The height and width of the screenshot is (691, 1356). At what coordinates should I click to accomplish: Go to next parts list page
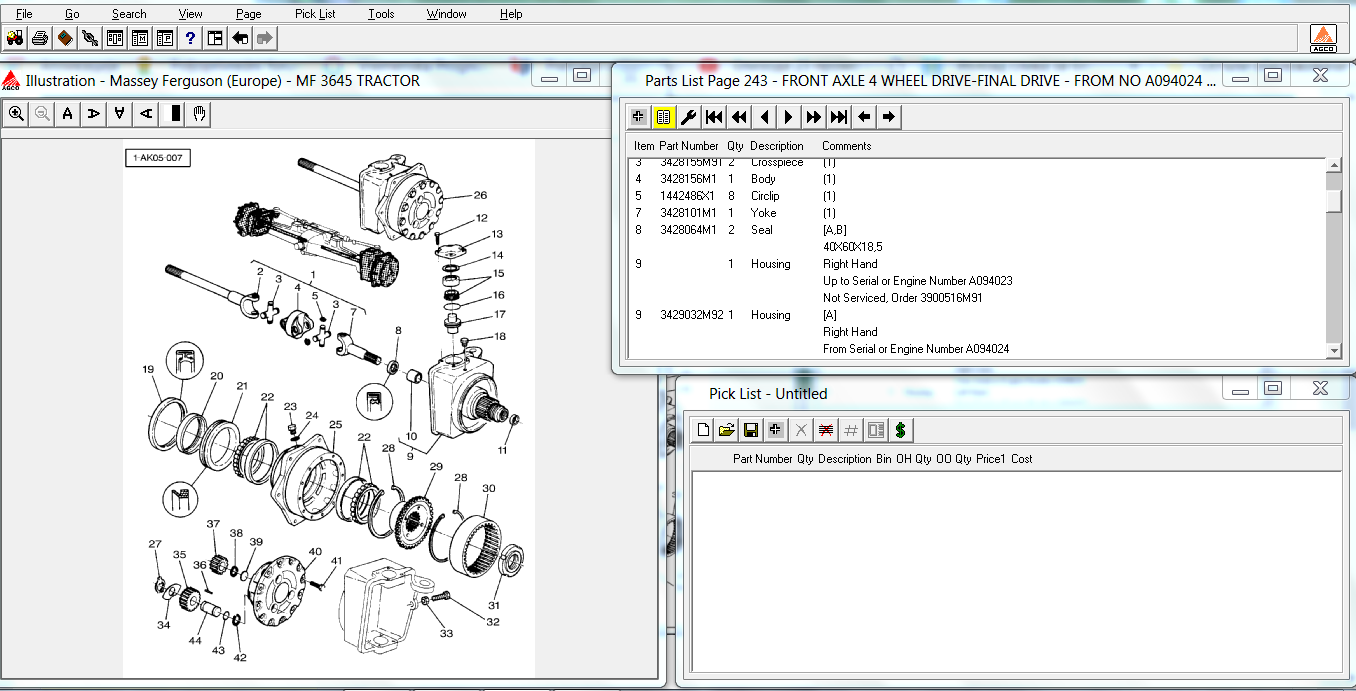pyautogui.click(x=789, y=117)
